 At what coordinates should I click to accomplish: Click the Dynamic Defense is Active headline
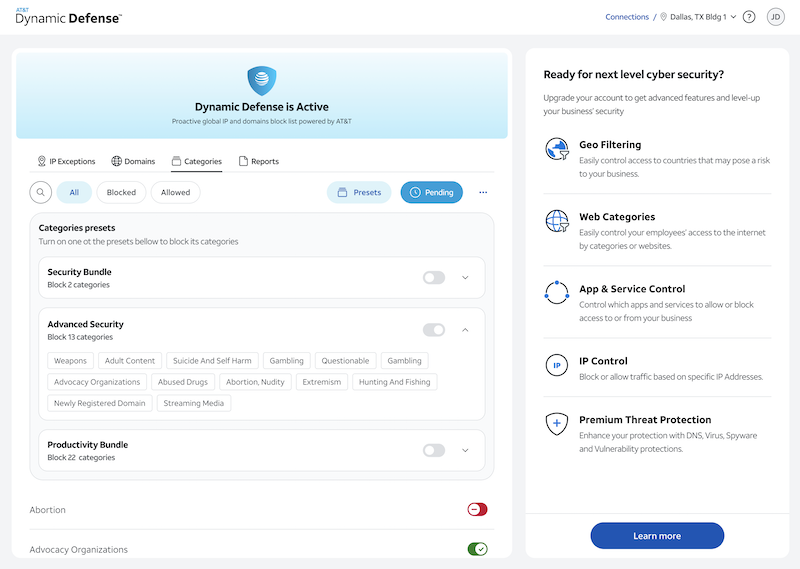(x=262, y=107)
